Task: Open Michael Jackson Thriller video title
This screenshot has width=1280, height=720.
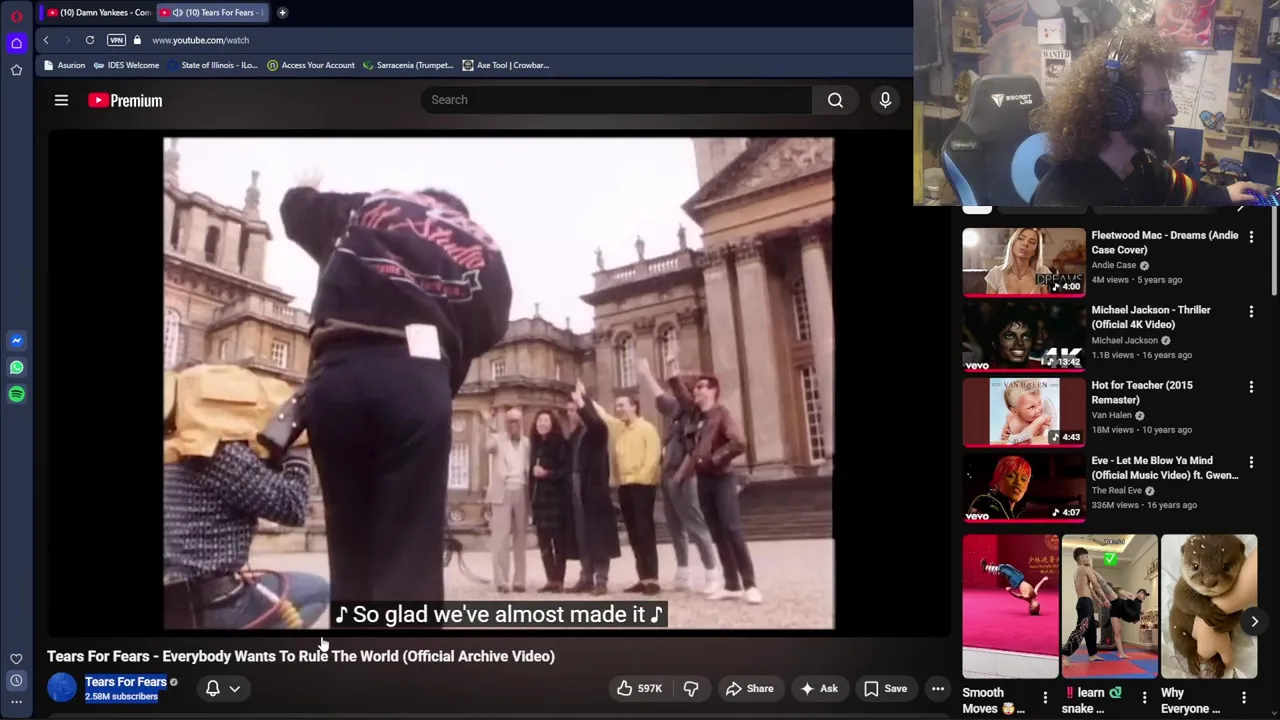Action: click(x=1151, y=317)
